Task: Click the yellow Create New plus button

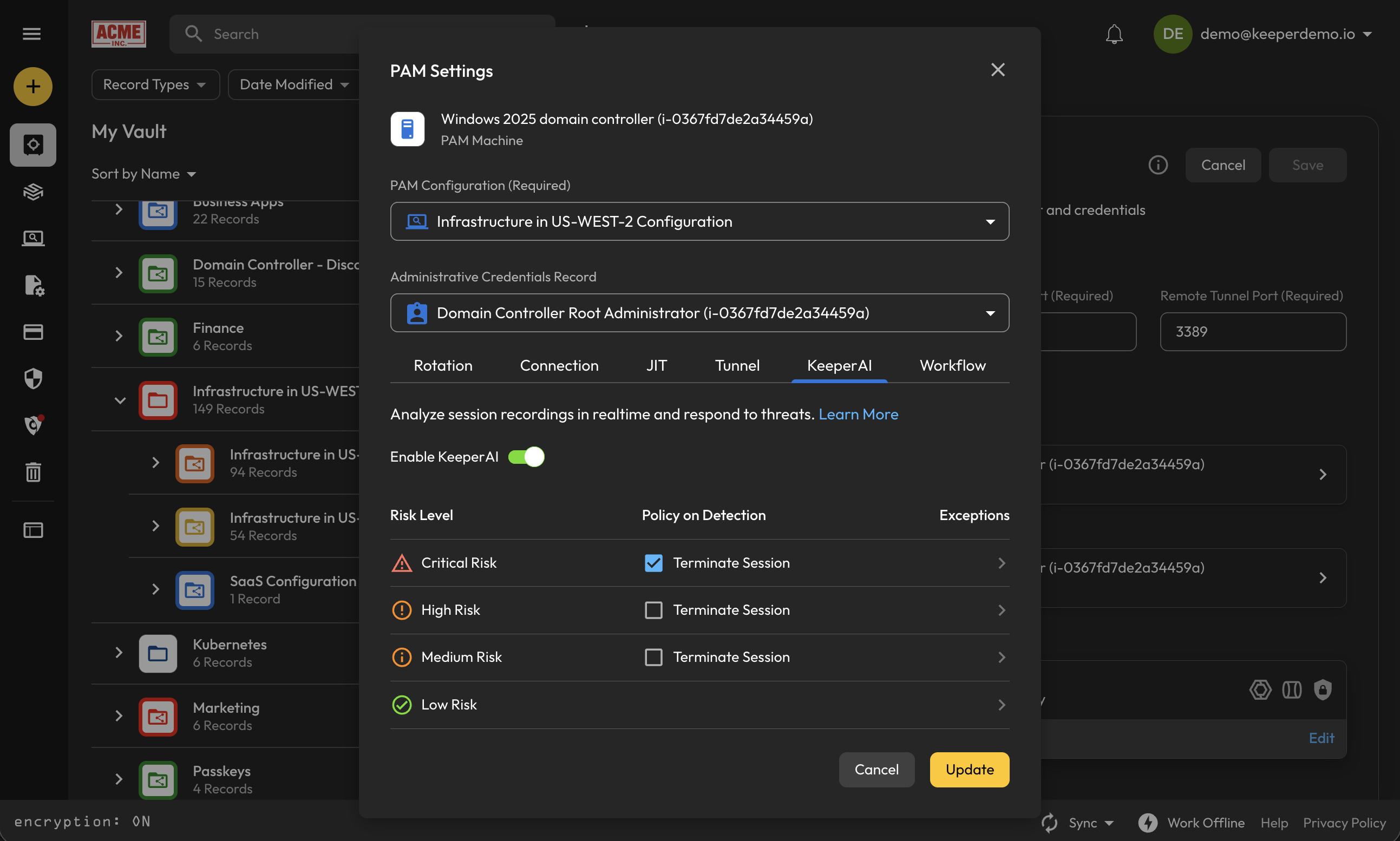Action: click(x=33, y=87)
